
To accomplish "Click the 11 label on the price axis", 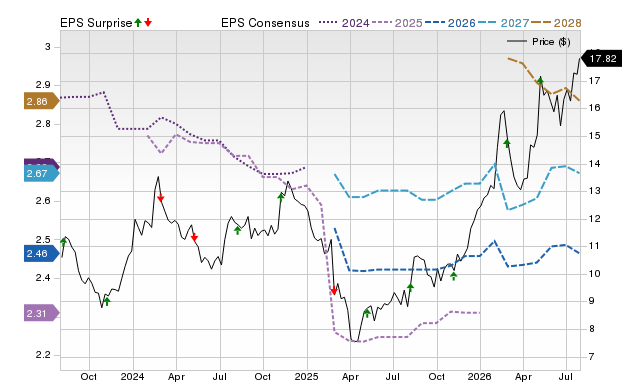I will 595,246.
